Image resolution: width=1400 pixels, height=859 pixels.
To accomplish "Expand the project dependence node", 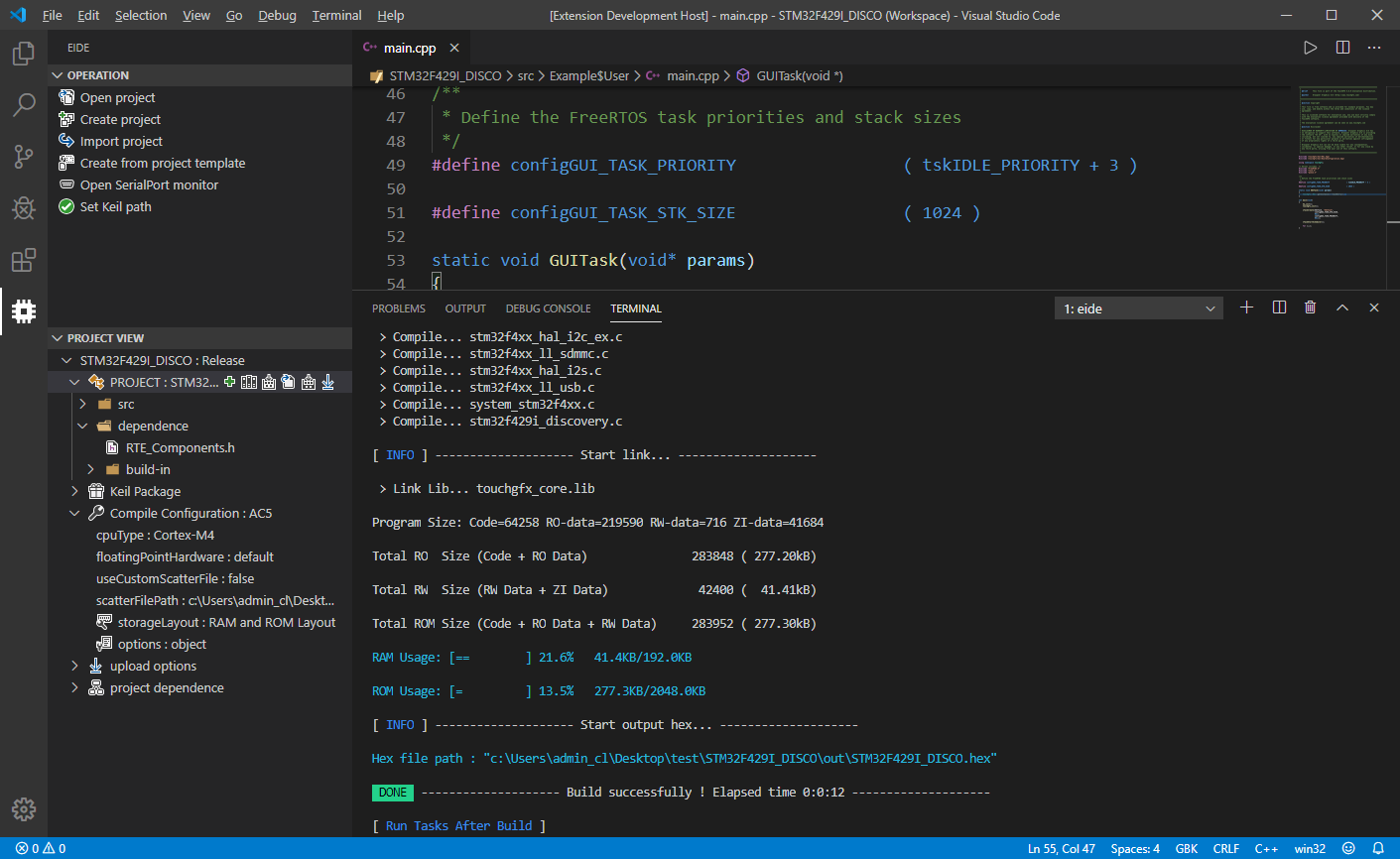I will pos(74,687).
